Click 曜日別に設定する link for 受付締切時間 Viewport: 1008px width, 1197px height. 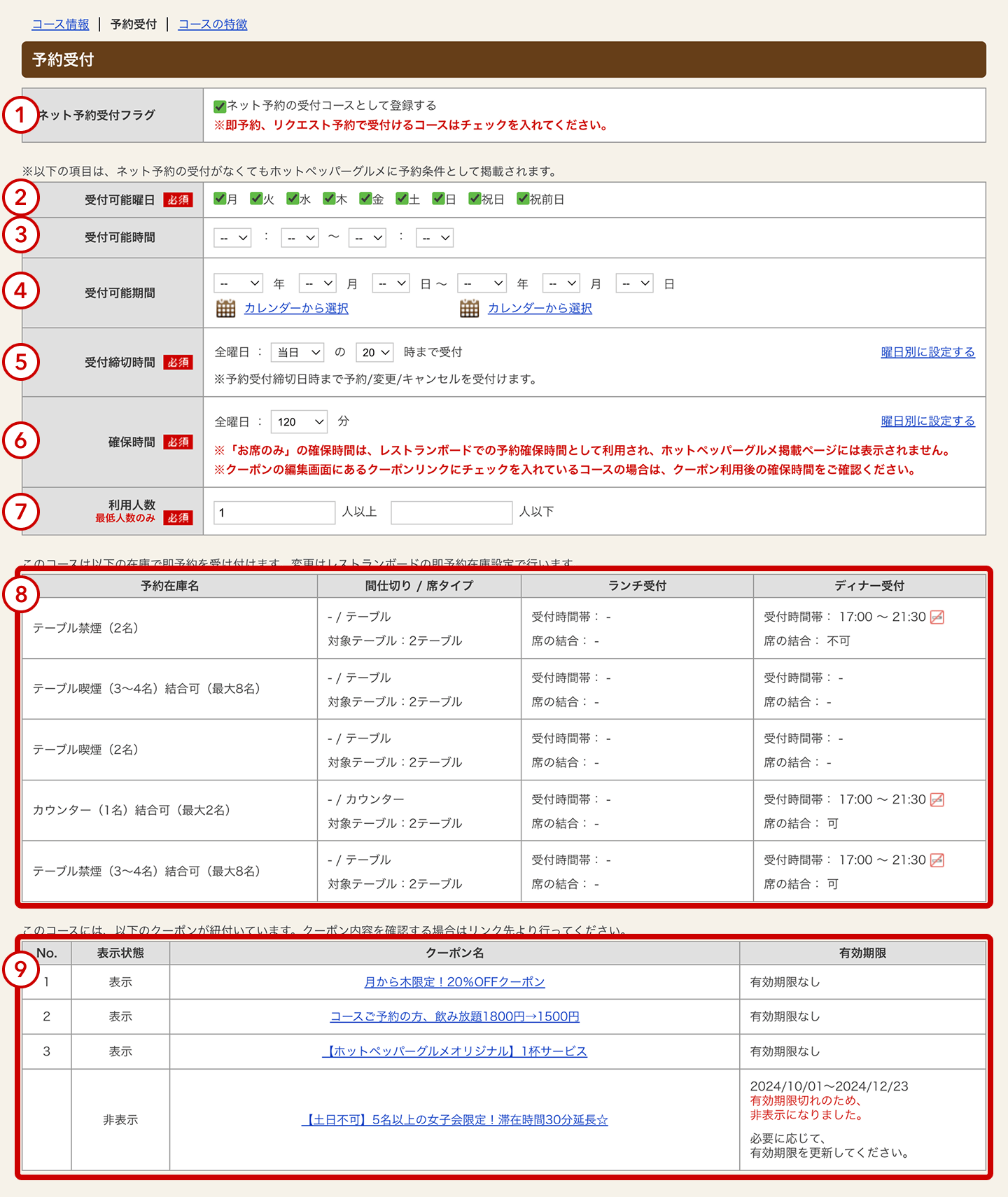click(927, 352)
